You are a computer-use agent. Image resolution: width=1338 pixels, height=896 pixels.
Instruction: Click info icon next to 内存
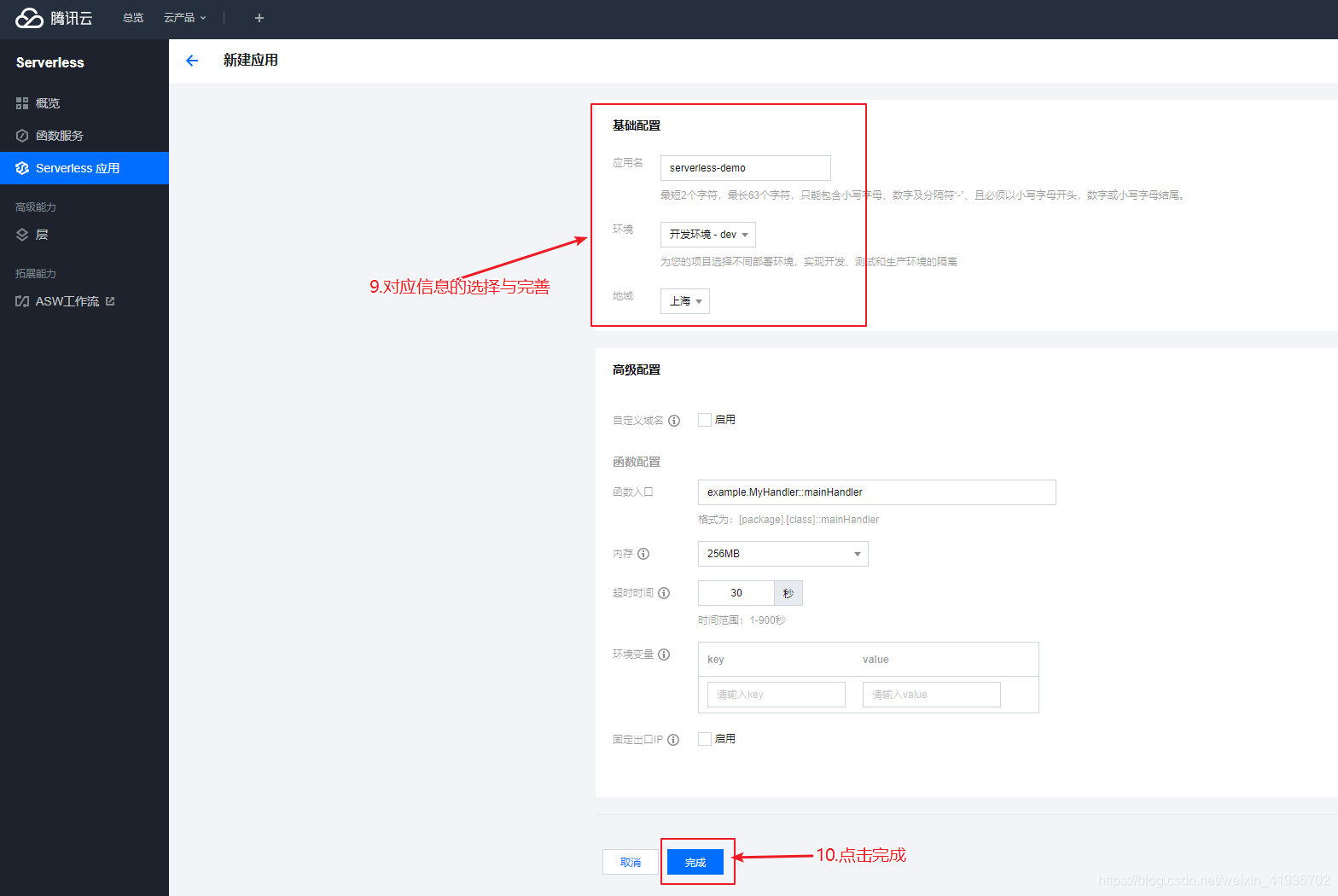pos(643,554)
